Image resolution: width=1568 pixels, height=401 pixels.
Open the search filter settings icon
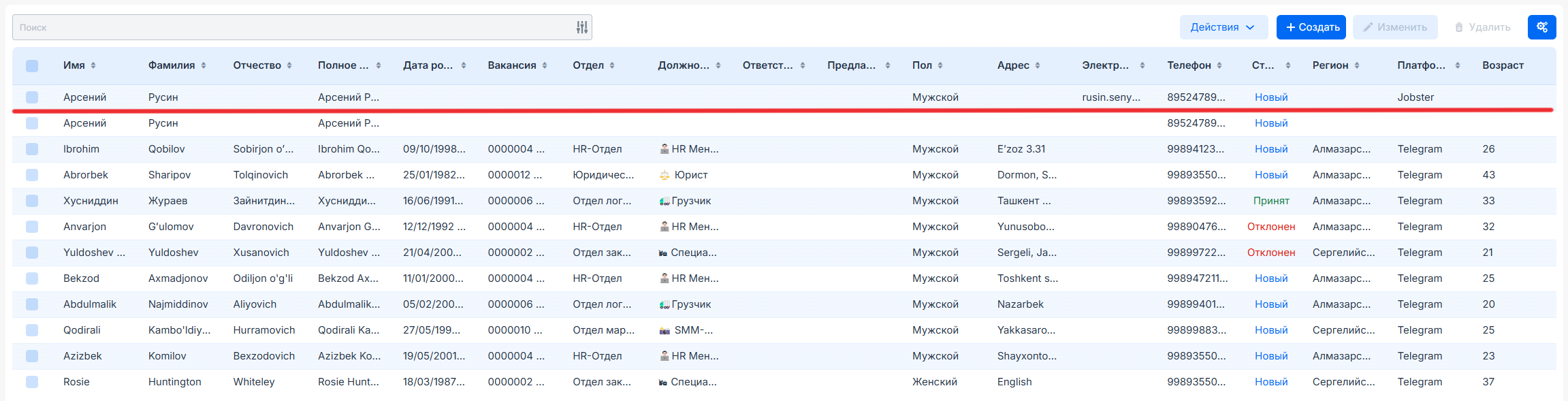click(x=581, y=27)
